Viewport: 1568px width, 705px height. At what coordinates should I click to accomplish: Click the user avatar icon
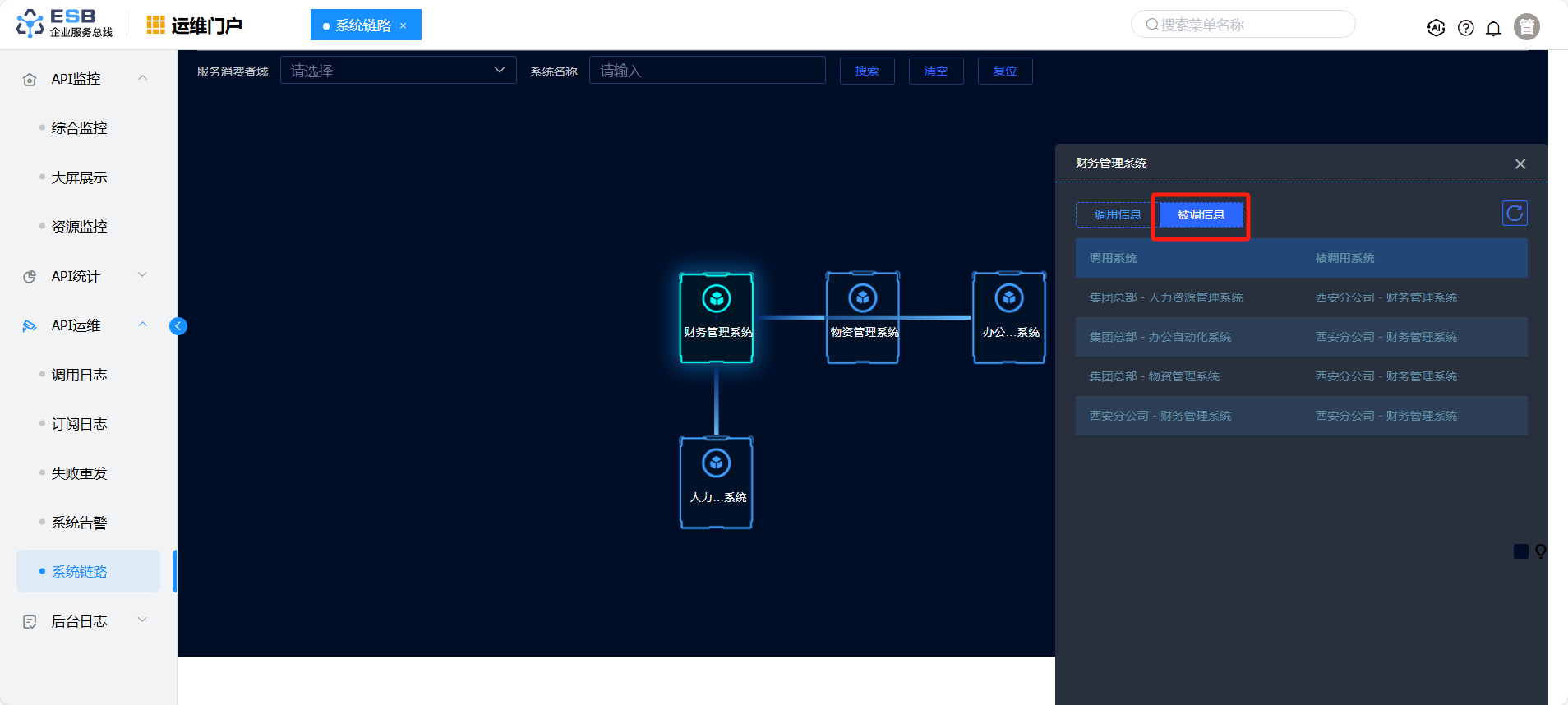coord(1526,27)
